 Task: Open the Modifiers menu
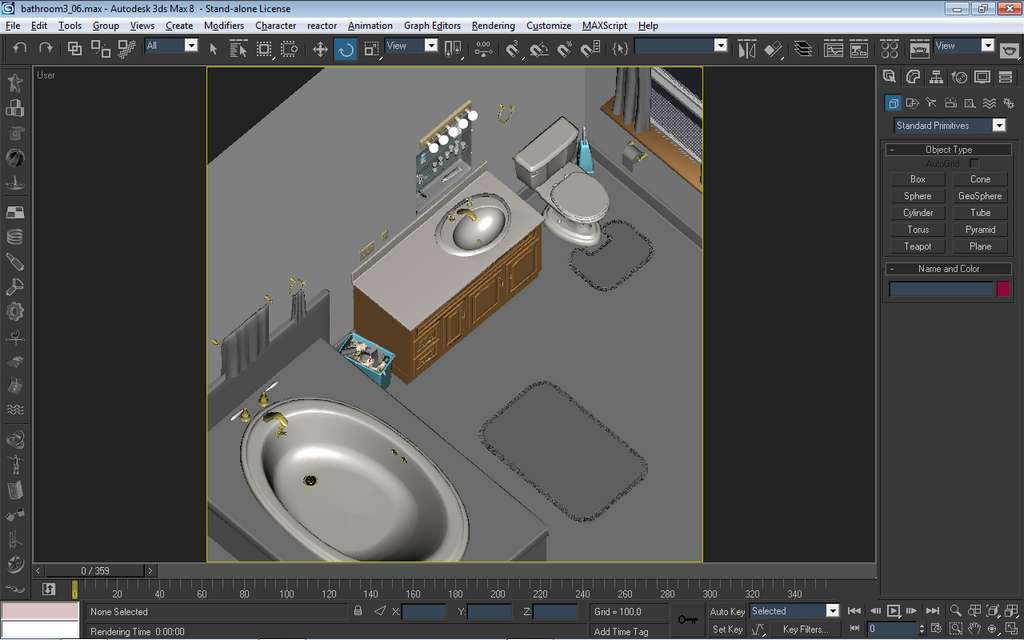223,25
